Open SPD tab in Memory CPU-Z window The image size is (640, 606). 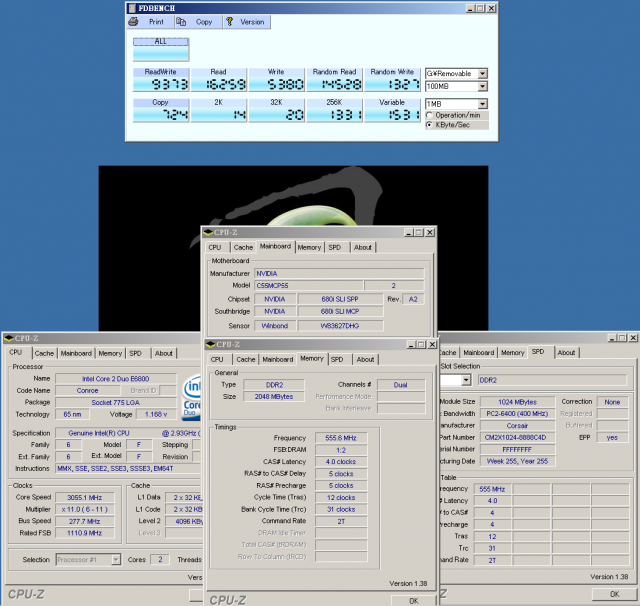pyautogui.click(x=337, y=360)
